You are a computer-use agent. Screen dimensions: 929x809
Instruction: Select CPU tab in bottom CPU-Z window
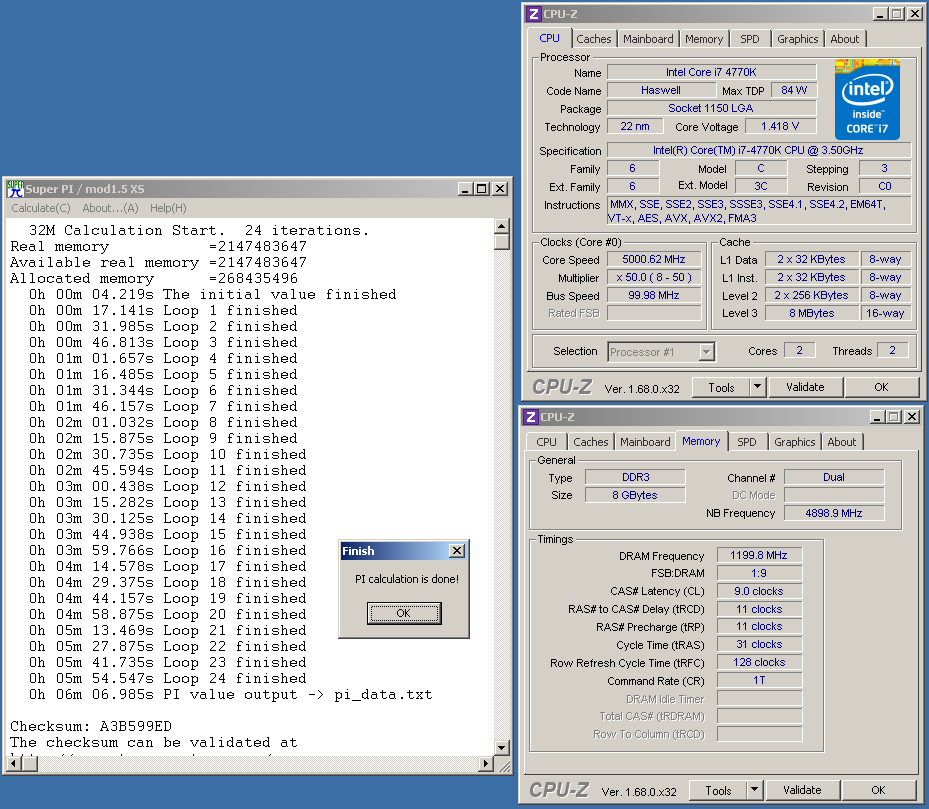coord(546,442)
